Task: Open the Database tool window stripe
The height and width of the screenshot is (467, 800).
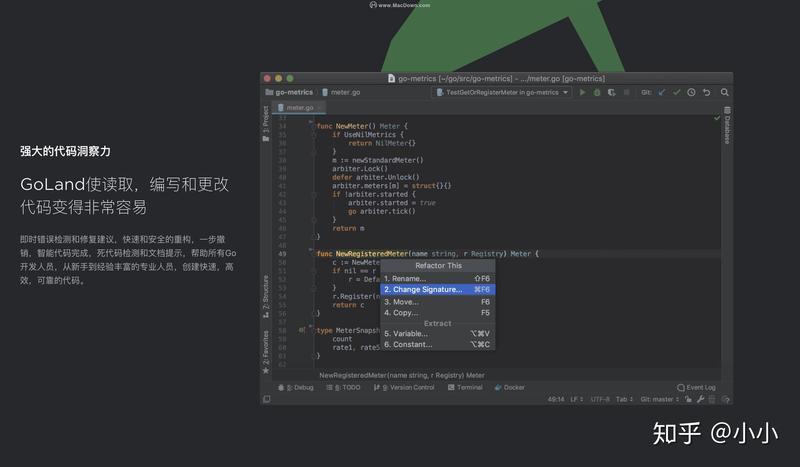Action: (728, 125)
